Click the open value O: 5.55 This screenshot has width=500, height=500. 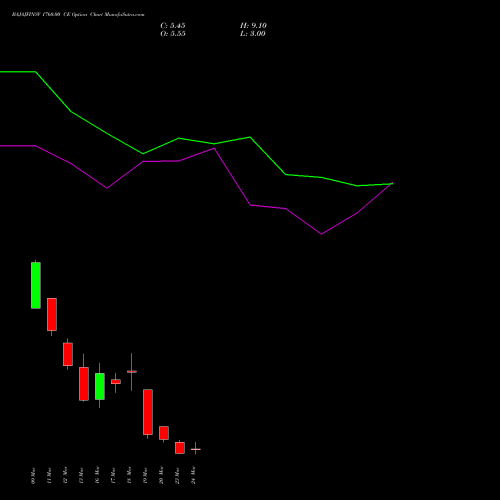point(173,34)
